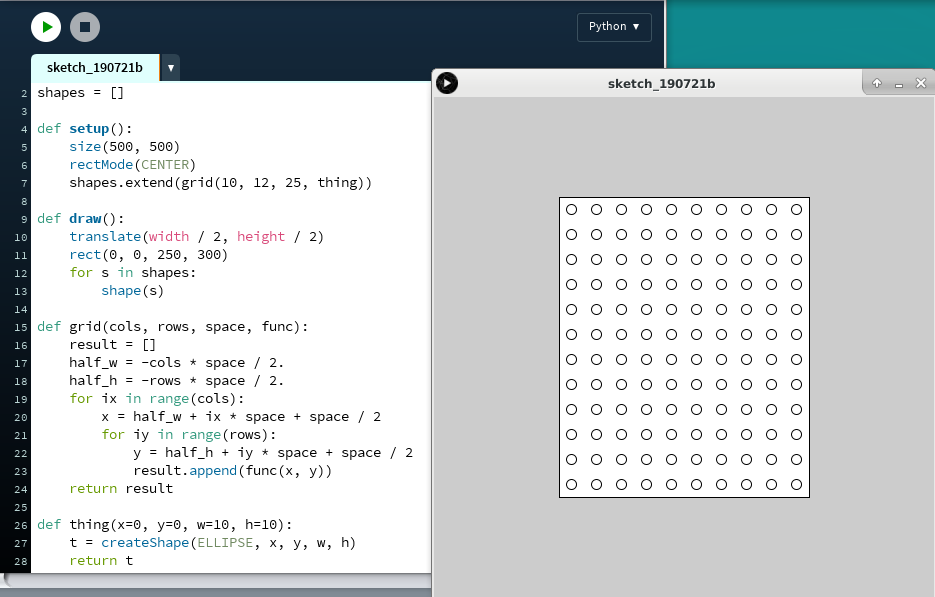Click the bottom-right circle in the grid
935x597 pixels.
pos(797,485)
